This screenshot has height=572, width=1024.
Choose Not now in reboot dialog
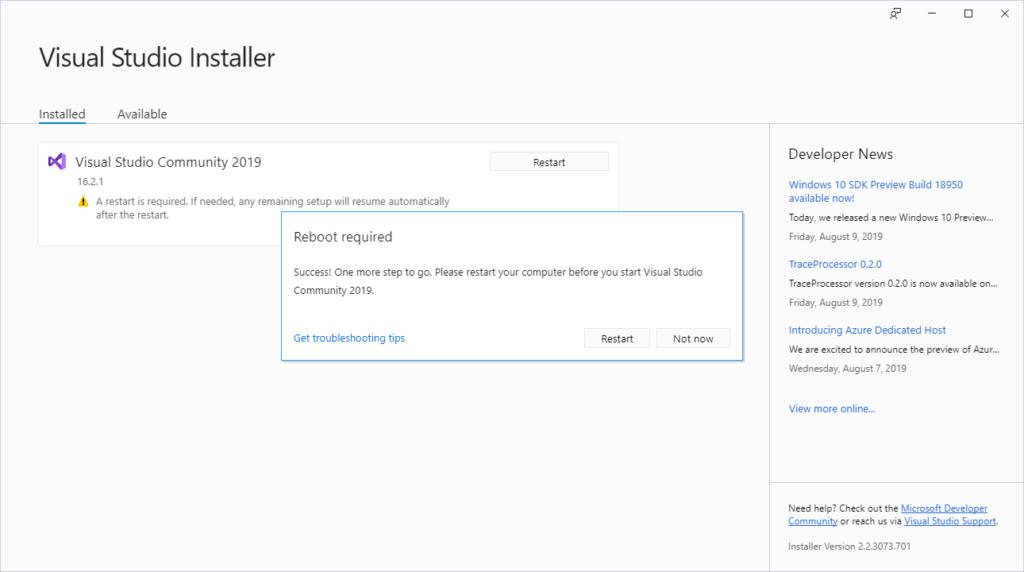pyautogui.click(x=693, y=338)
